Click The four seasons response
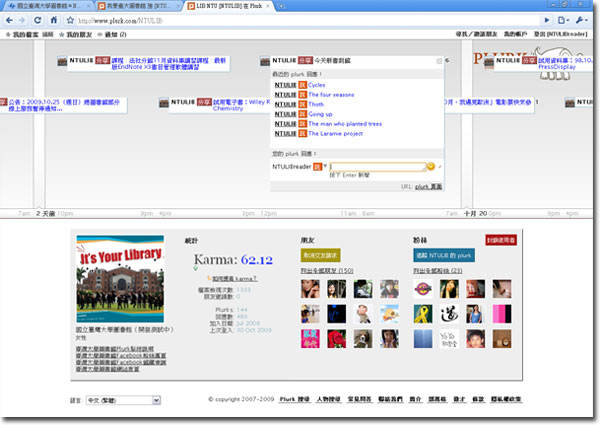 point(331,94)
